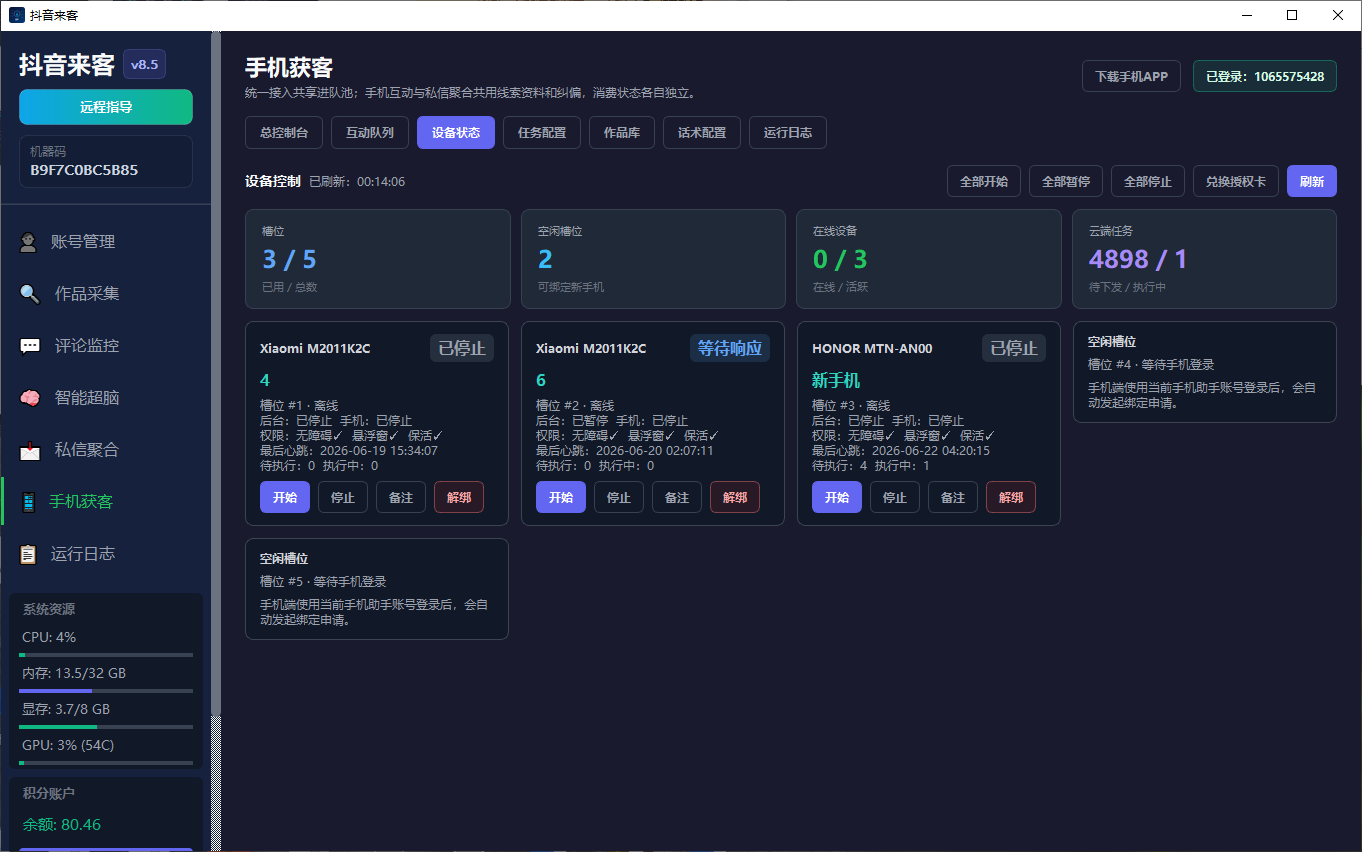Open 私信聚合 in the sidebar
The height and width of the screenshot is (852, 1362).
click(x=106, y=450)
